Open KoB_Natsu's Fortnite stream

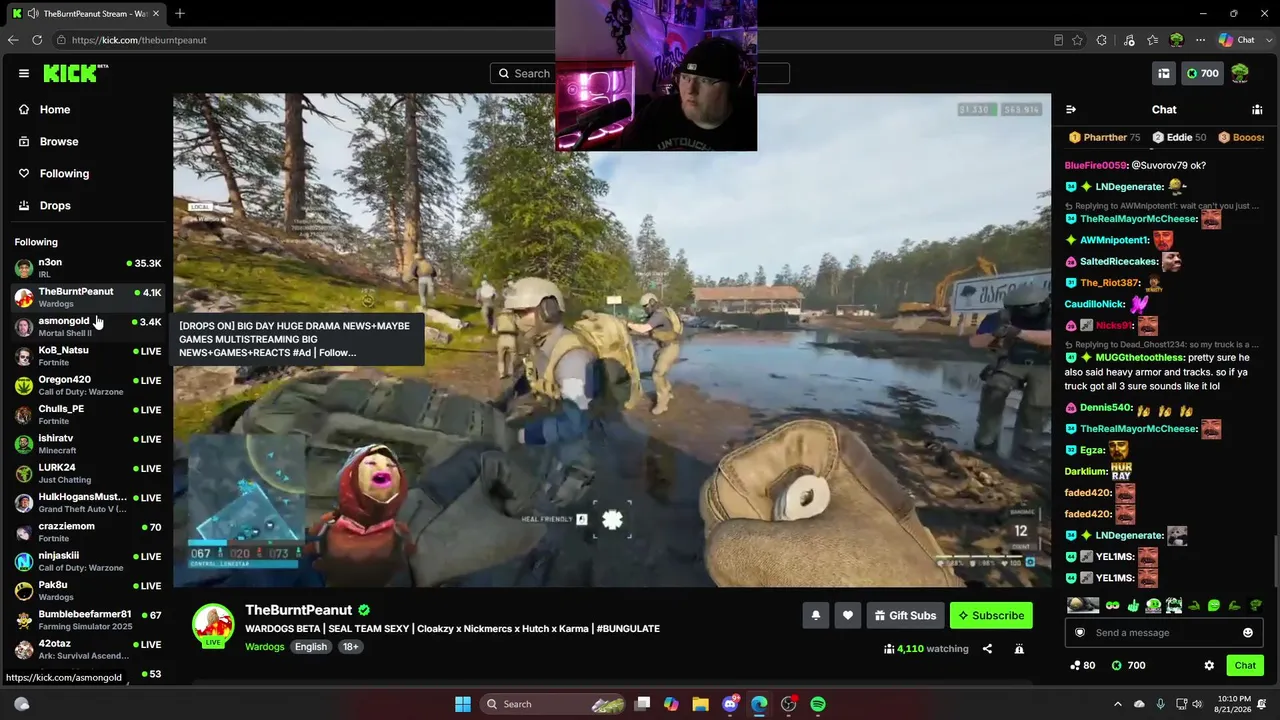tap(88, 356)
